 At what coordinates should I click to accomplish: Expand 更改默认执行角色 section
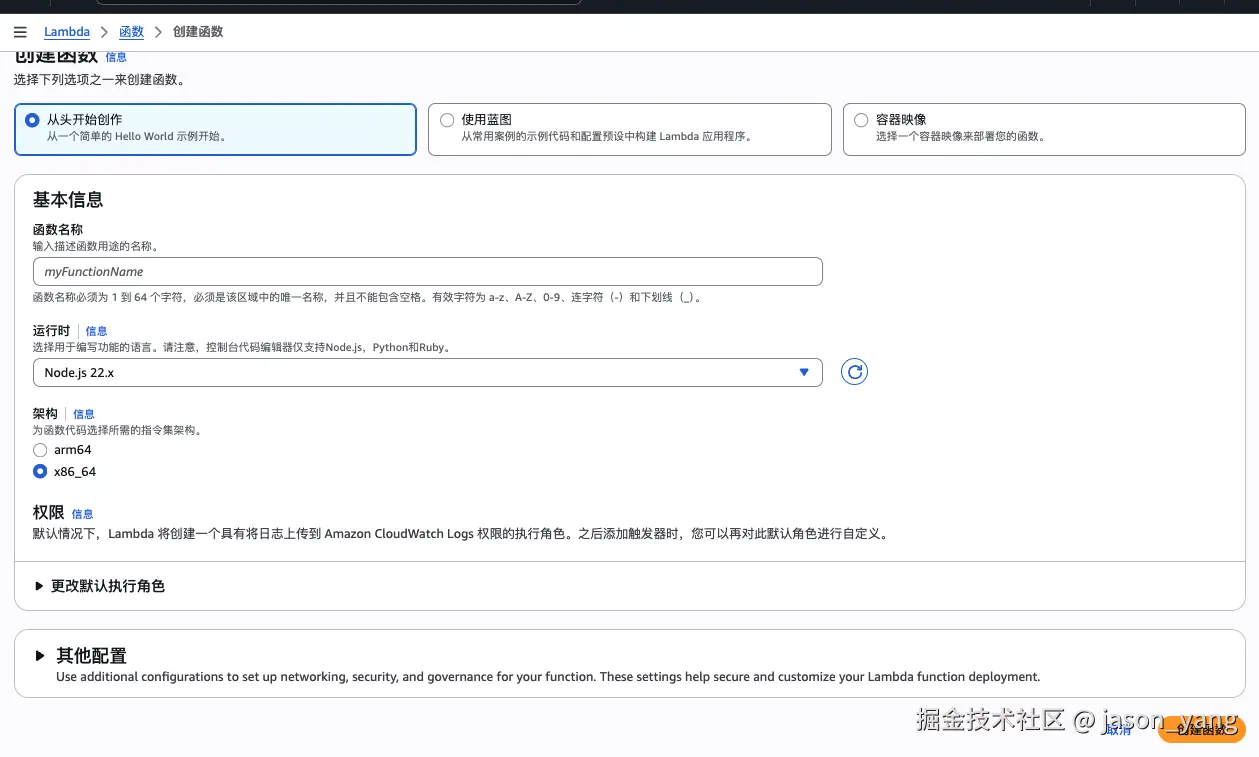coord(99,586)
